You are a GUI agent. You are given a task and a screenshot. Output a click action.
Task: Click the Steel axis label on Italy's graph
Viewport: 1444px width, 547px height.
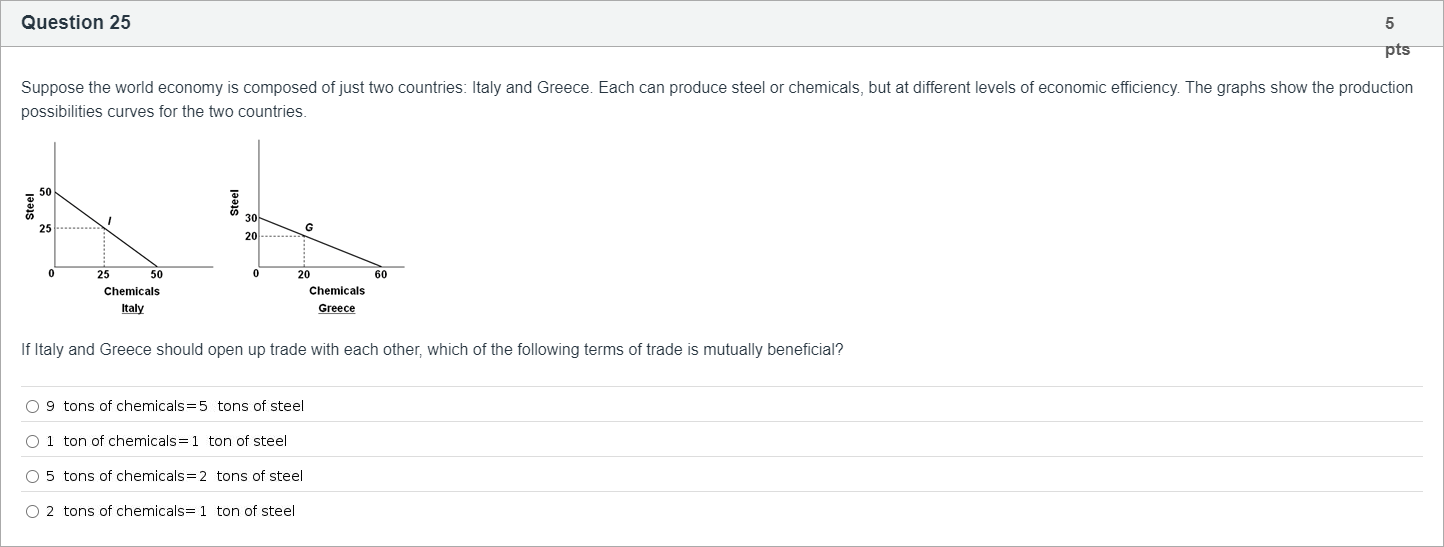tap(30, 205)
